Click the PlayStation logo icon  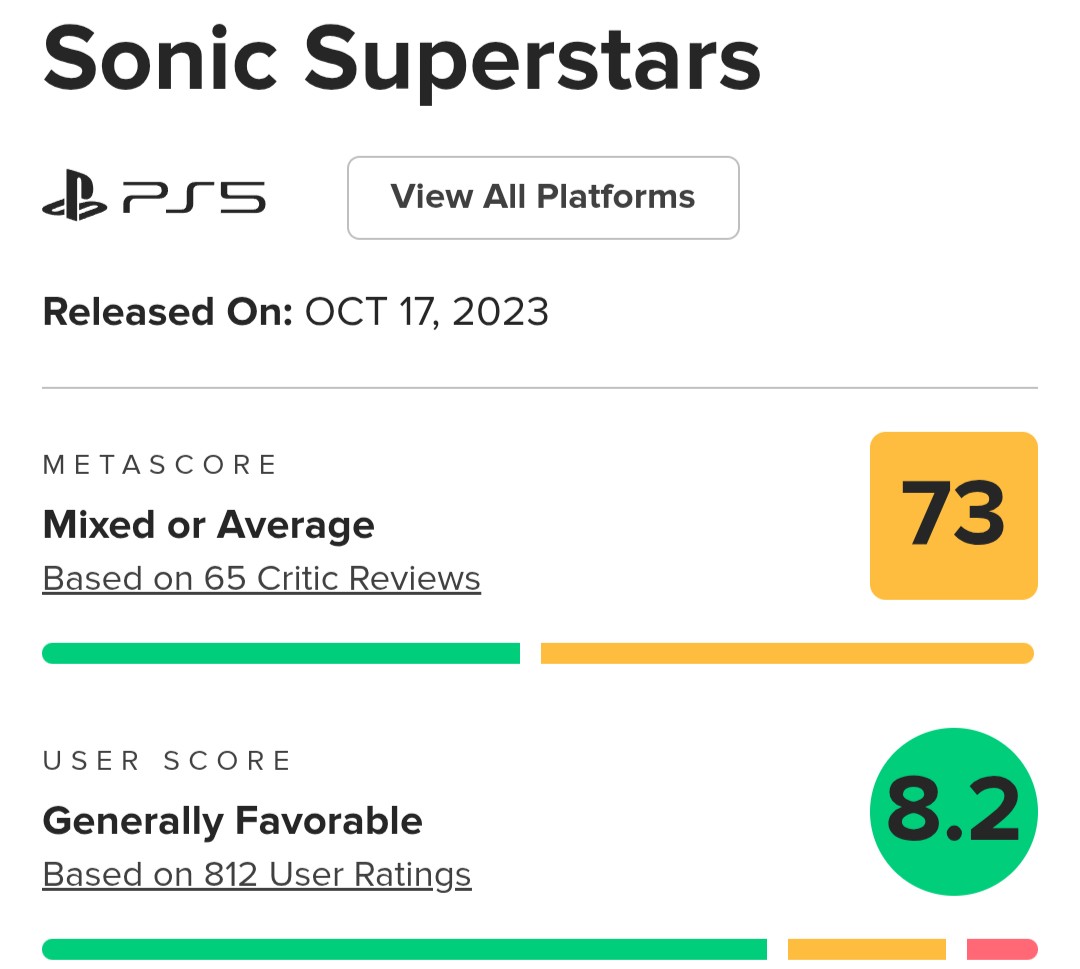pos(74,198)
